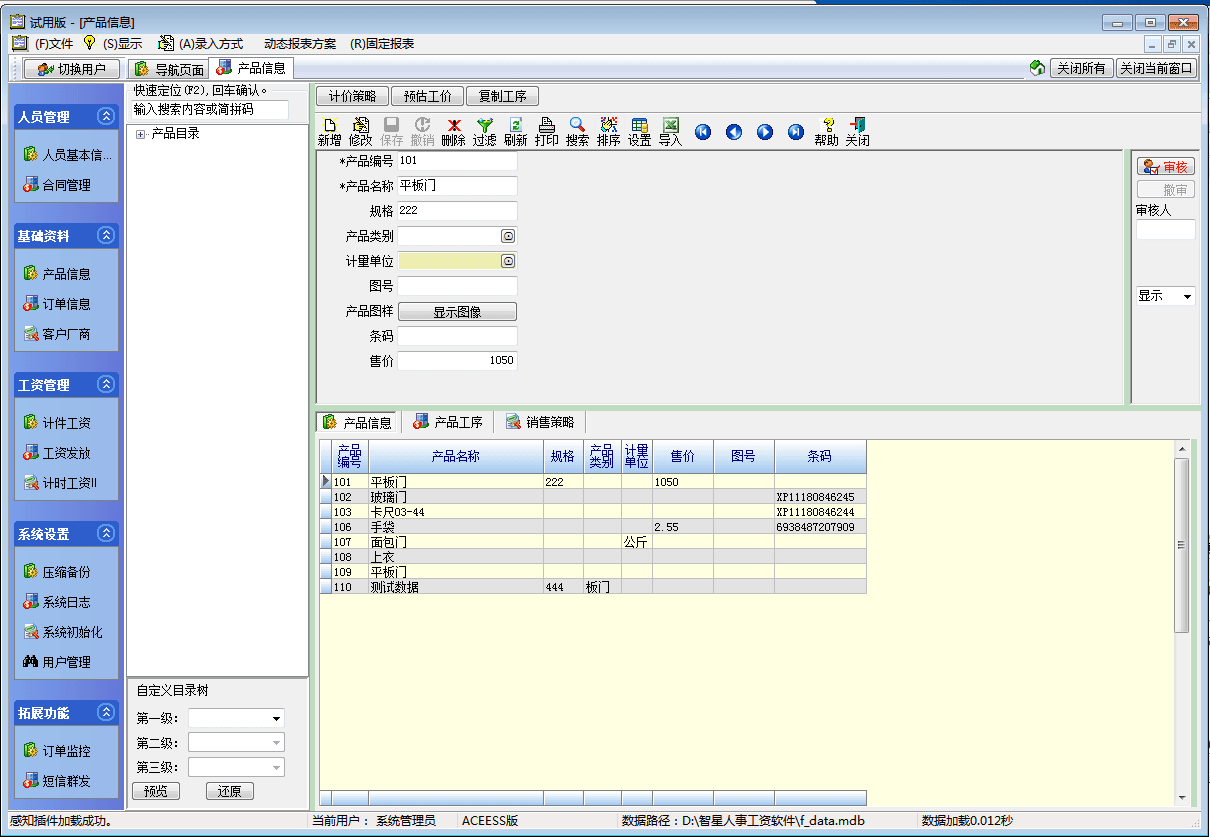The width and height of the screenshot is (1210, 837).
Task: Select the 测试数据 row in product table
Action: point(593,587)
